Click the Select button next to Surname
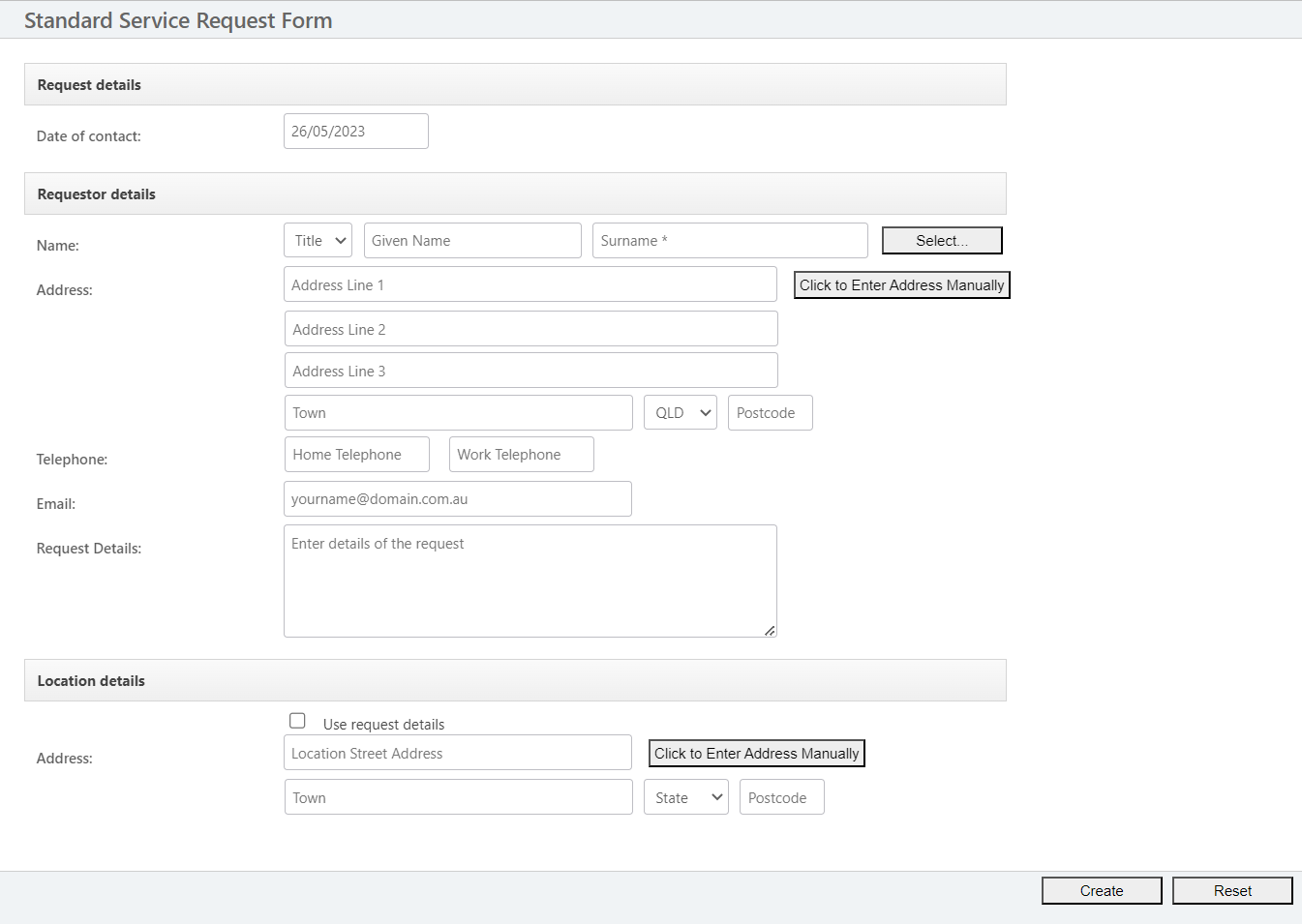 940,240
